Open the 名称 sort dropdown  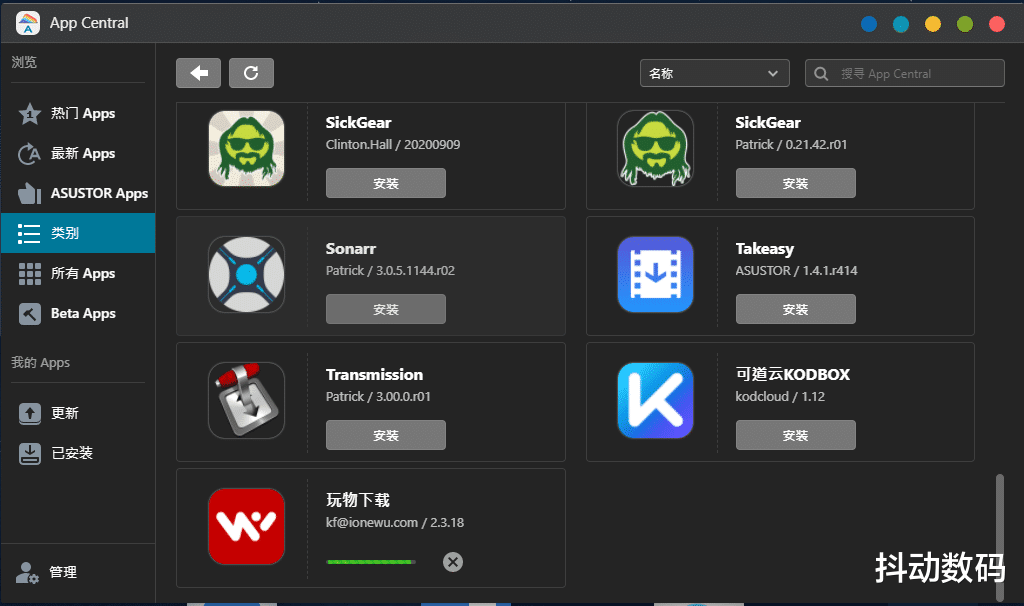(x=714, y=73)
